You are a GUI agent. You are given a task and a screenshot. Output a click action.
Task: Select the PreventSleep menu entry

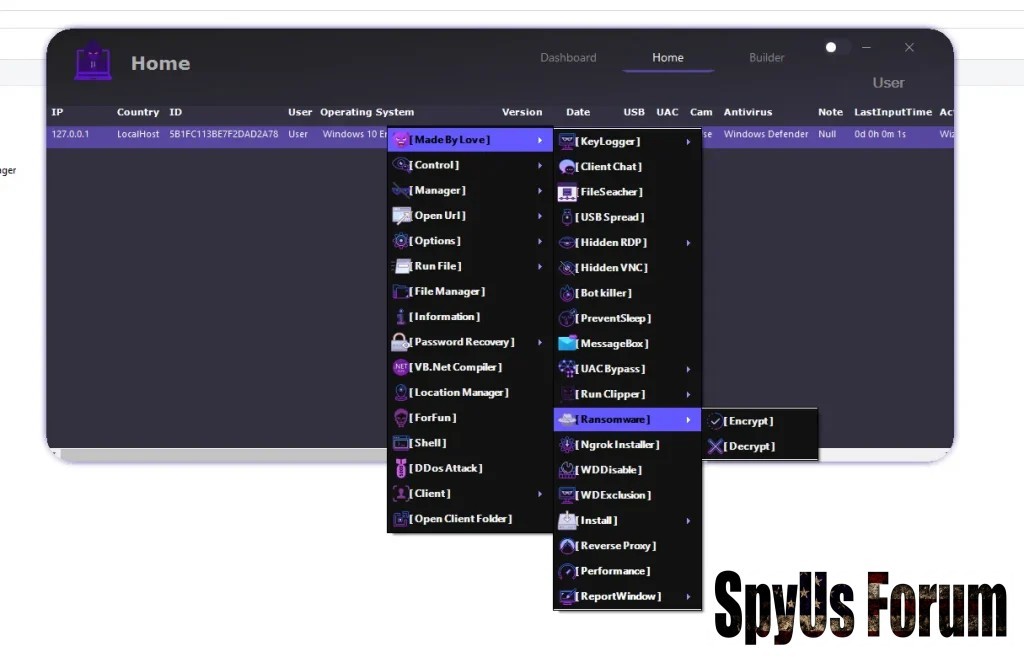pyautogui.click(x=615, y=318)
